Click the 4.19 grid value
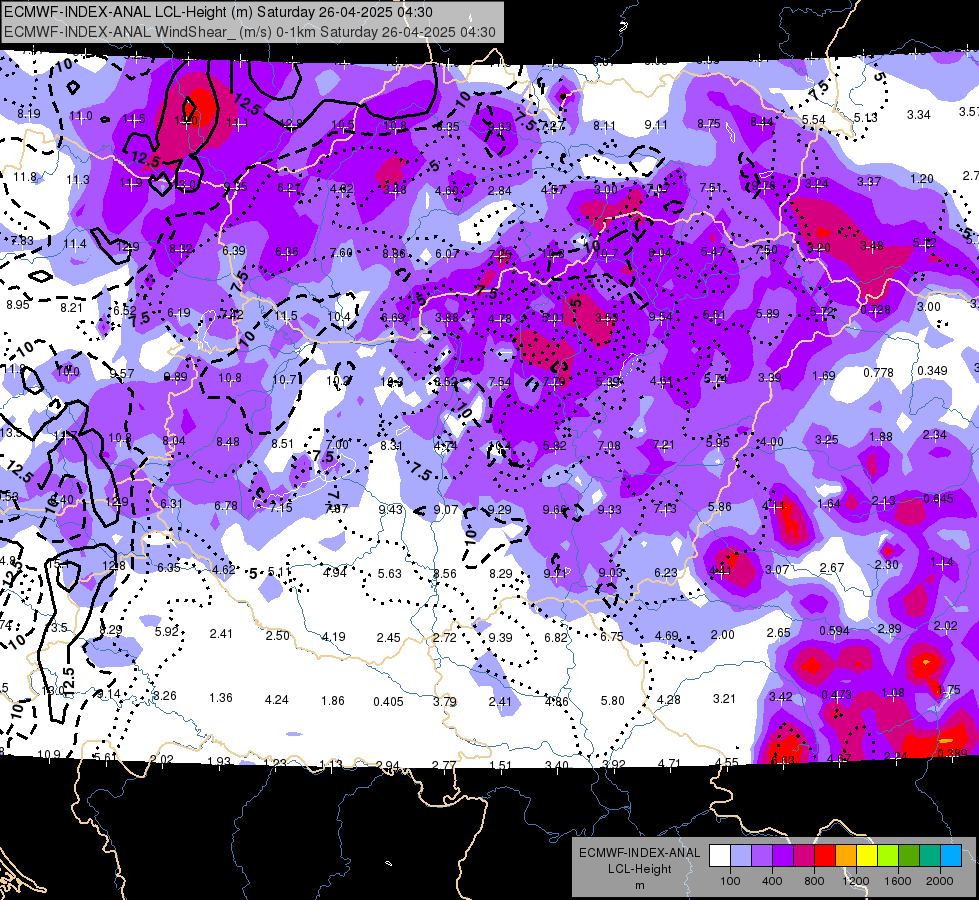 [333, 637]
